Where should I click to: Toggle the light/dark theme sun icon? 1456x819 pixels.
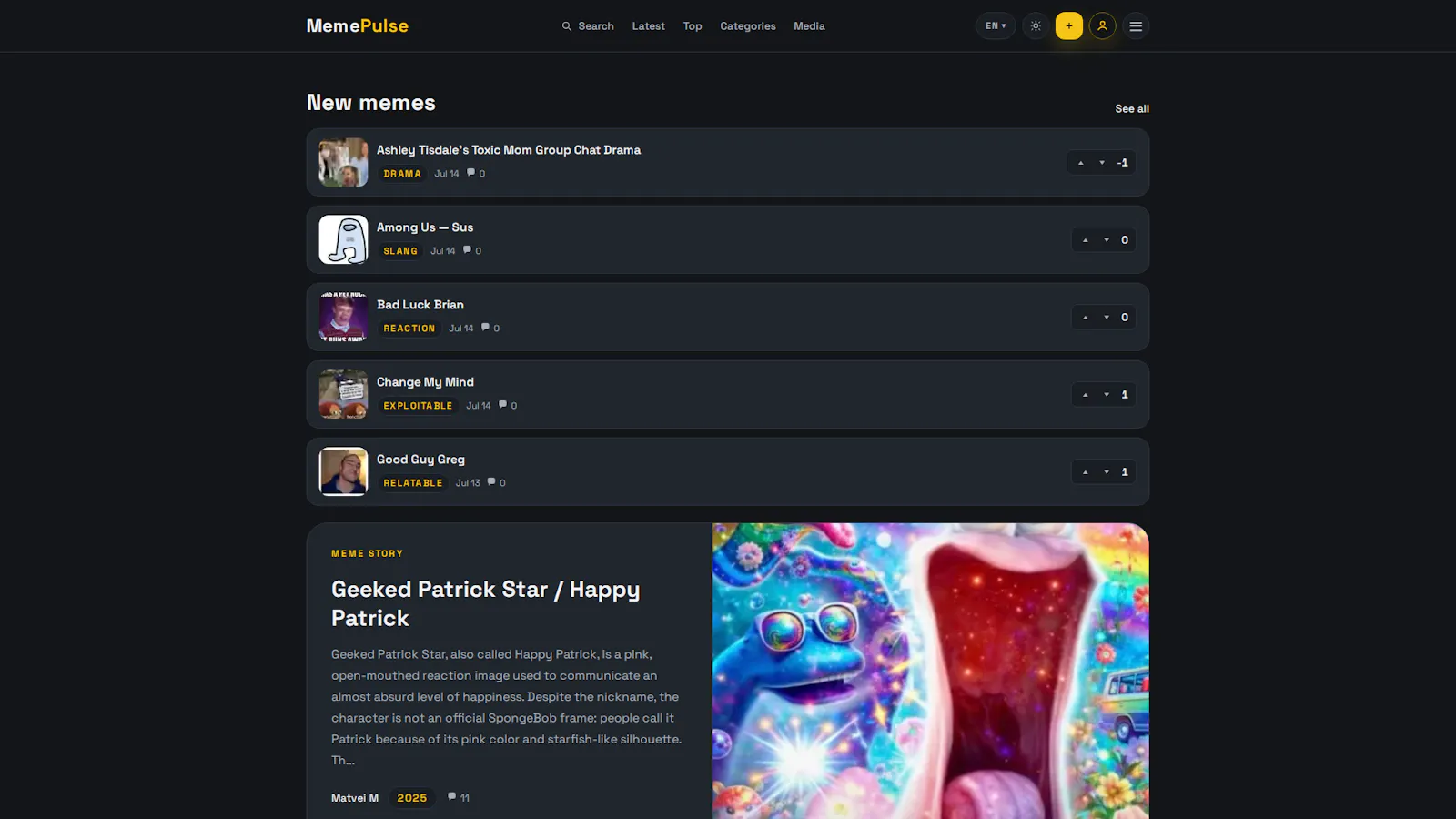[x=1036, y=26]
